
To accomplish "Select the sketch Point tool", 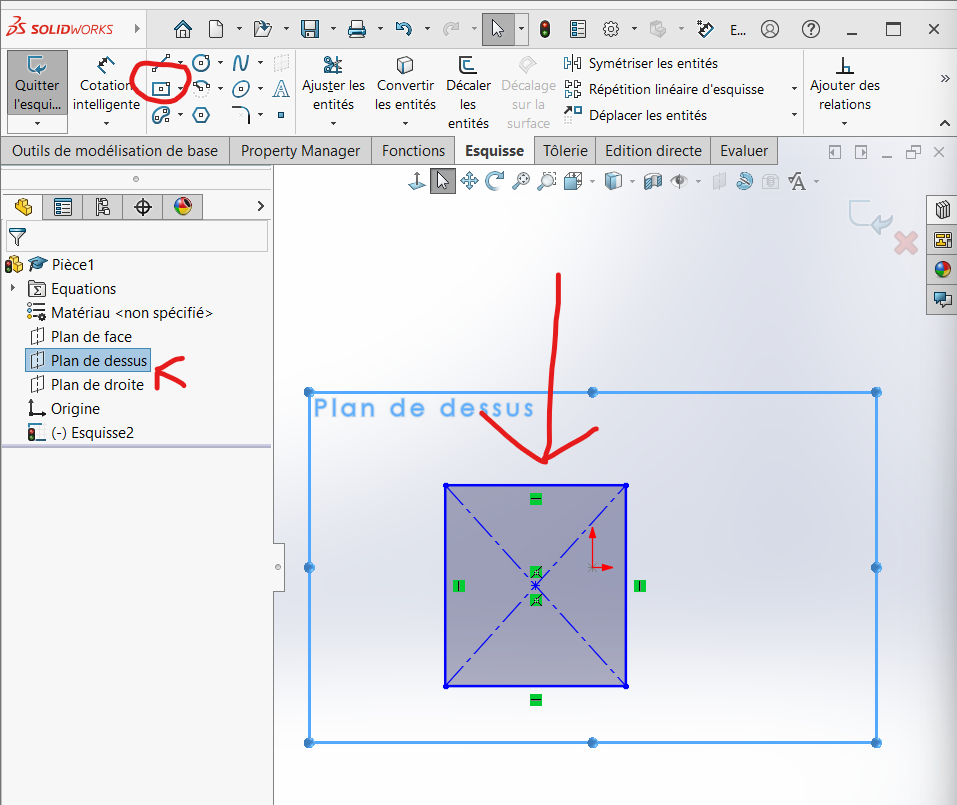I will click(x=281, y=115).
